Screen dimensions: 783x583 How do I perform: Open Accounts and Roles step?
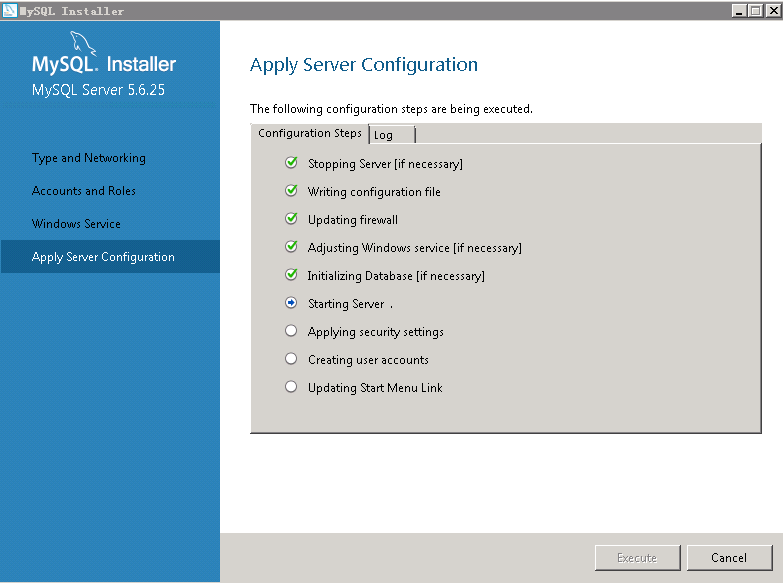point(83,191)
